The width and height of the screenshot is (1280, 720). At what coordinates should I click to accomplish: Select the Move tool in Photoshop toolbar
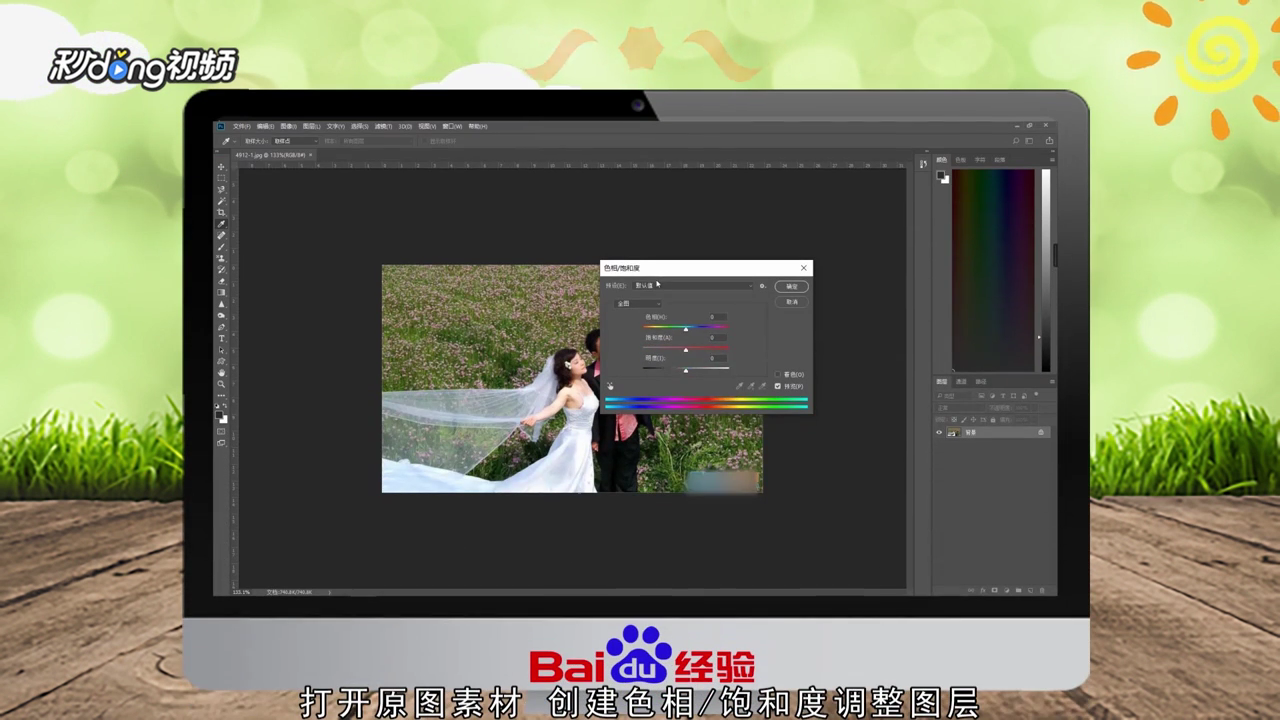tap(221, 167)
